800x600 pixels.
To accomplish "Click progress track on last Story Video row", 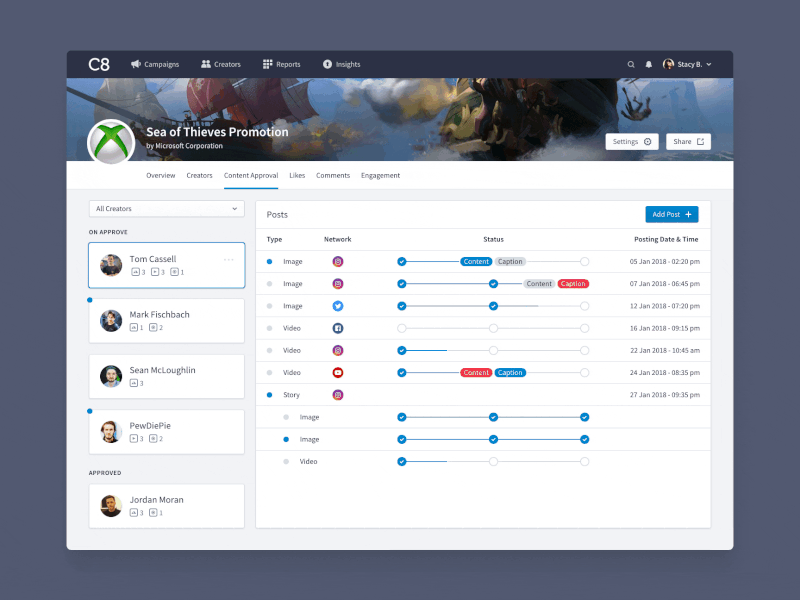I will (x=493, y=462).
